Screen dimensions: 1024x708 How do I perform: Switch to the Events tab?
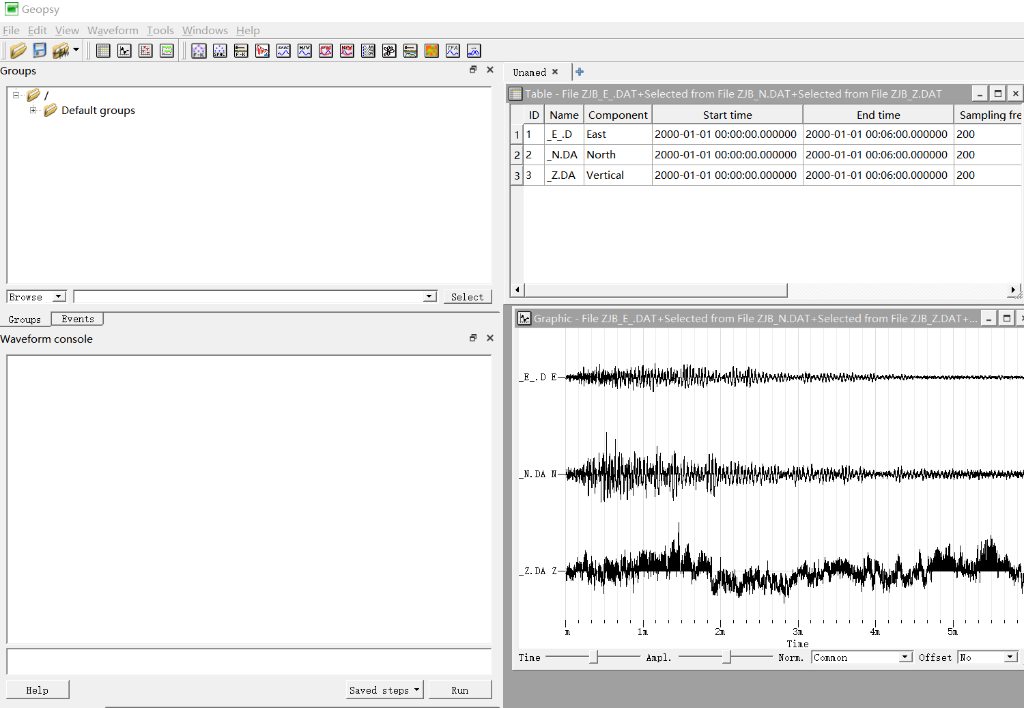pos(77,319)
